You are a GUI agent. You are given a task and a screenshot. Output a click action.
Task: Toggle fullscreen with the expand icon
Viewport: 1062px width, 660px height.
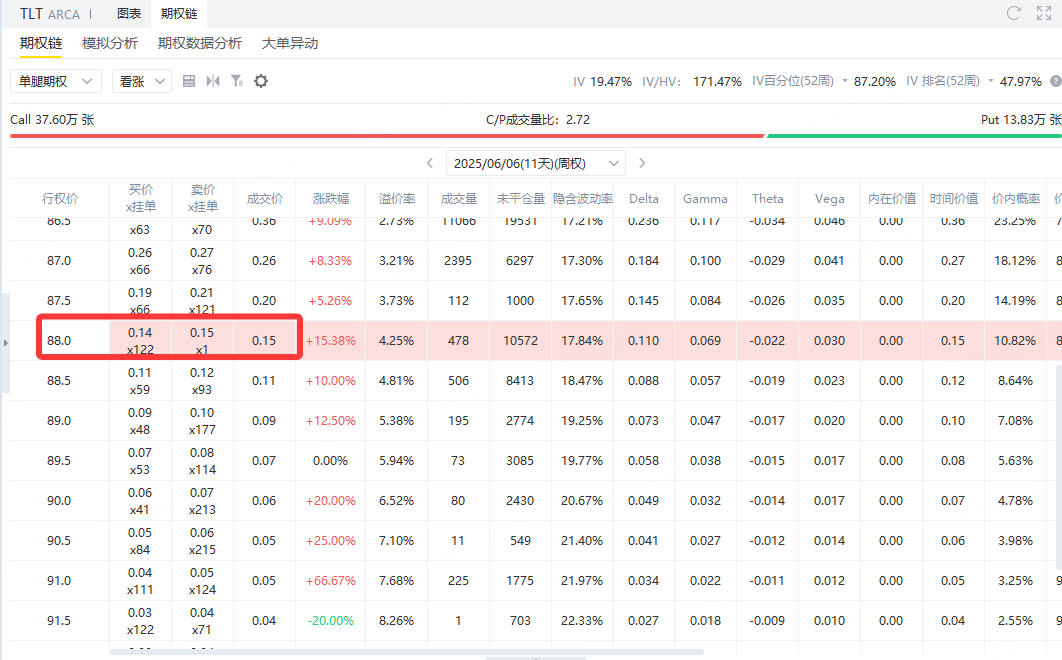(1044, 13)
